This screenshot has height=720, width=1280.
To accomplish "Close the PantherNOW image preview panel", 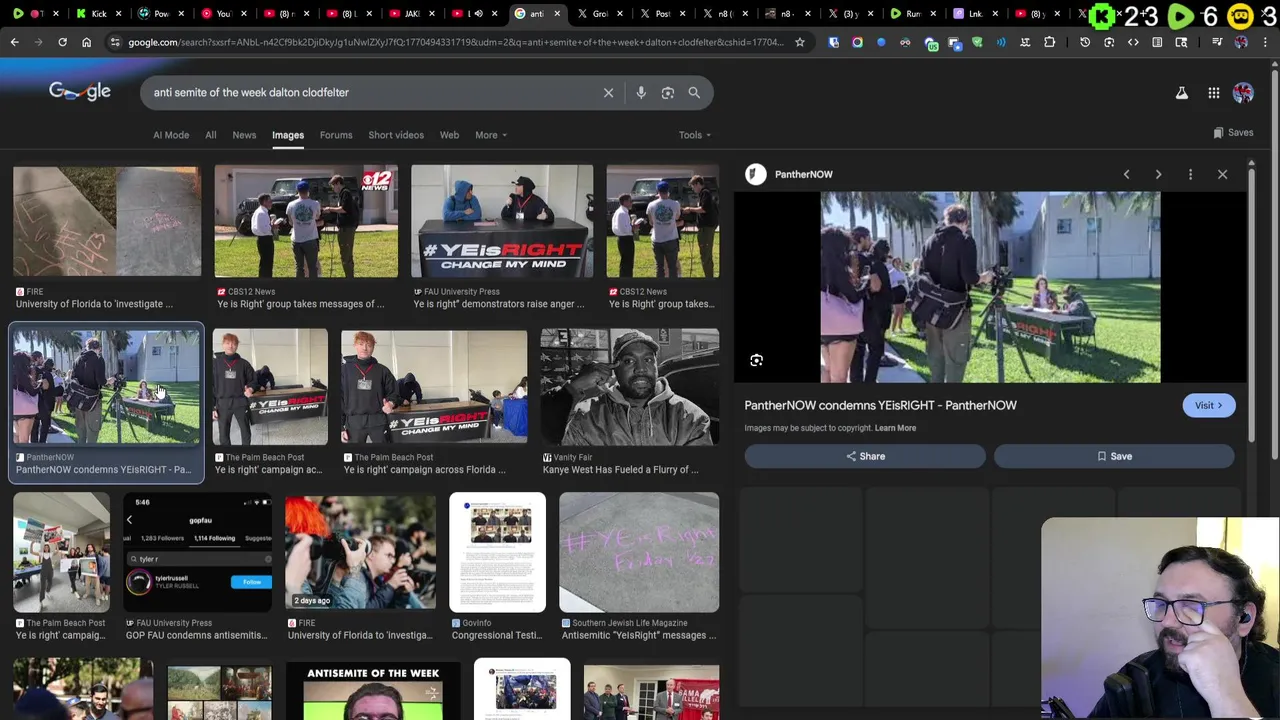I will (1222, 174).
